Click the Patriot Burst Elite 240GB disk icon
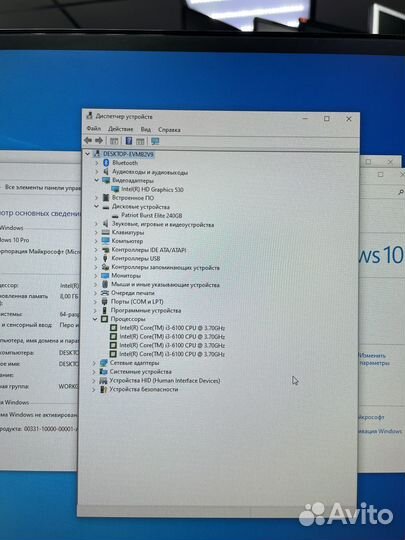Screen dimensions: 405x540 point(115,216)
